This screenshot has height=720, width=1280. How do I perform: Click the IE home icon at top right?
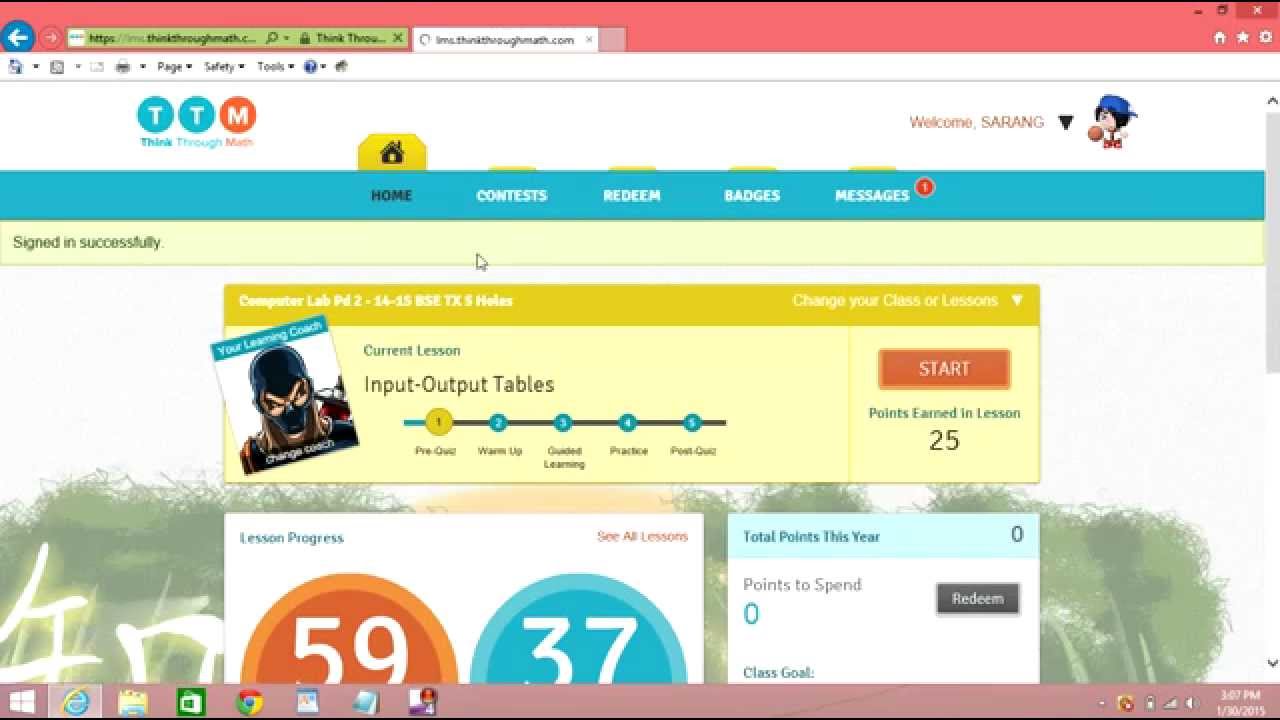(1219, 38)
